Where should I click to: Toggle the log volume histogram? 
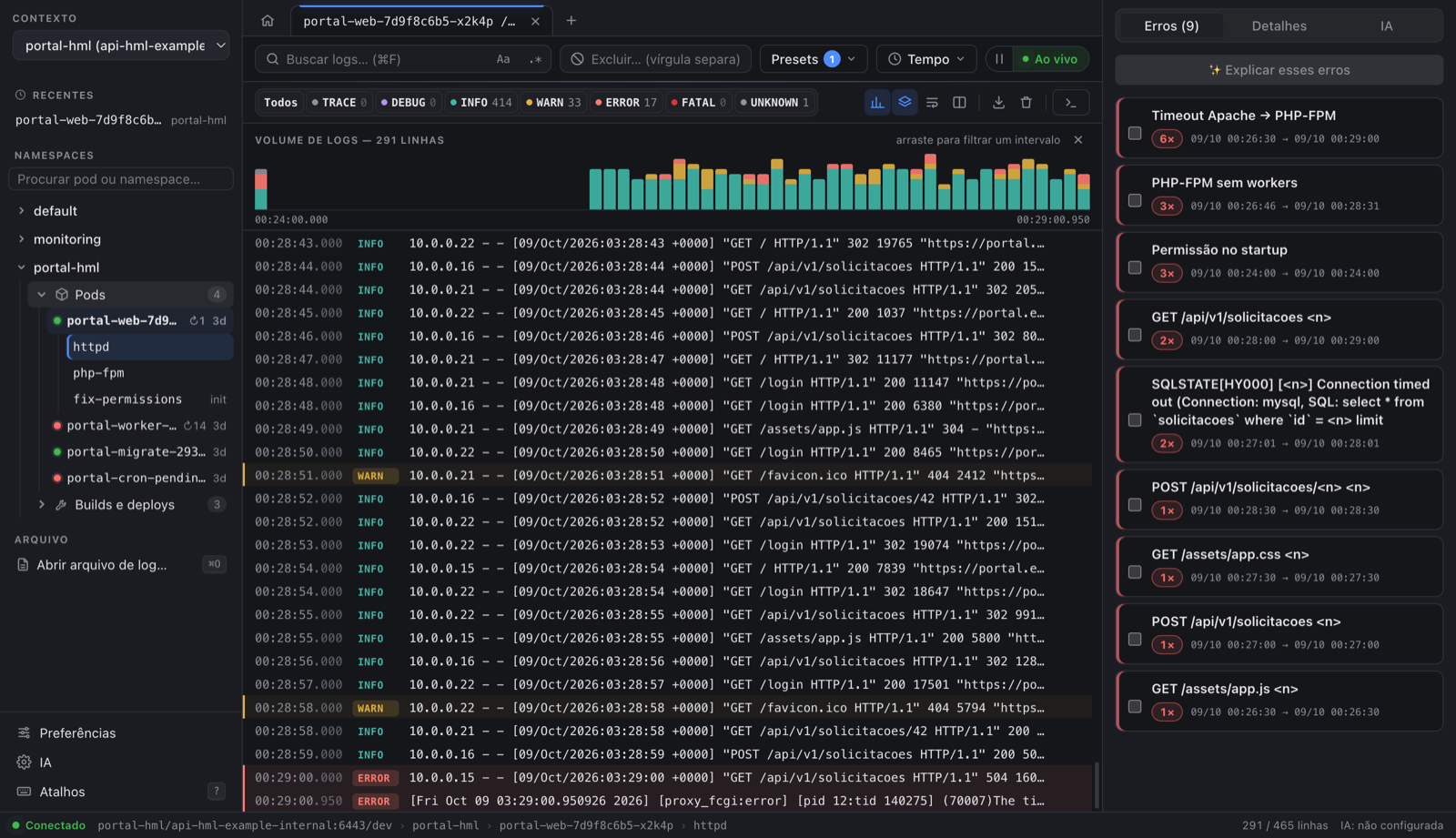point(877,103)
